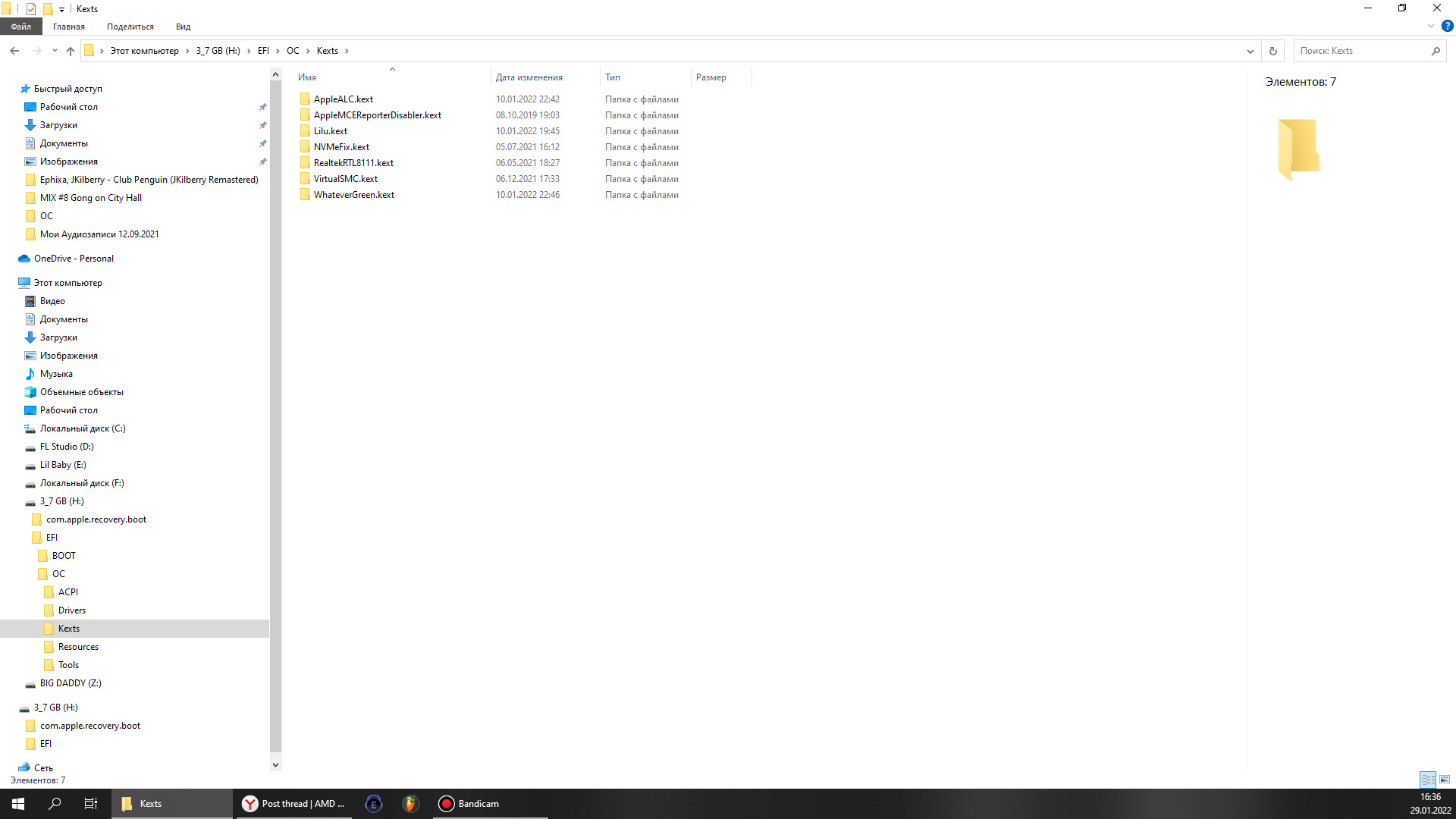
Task: Open taskbar search magnifier
Action: pos(55,804)
